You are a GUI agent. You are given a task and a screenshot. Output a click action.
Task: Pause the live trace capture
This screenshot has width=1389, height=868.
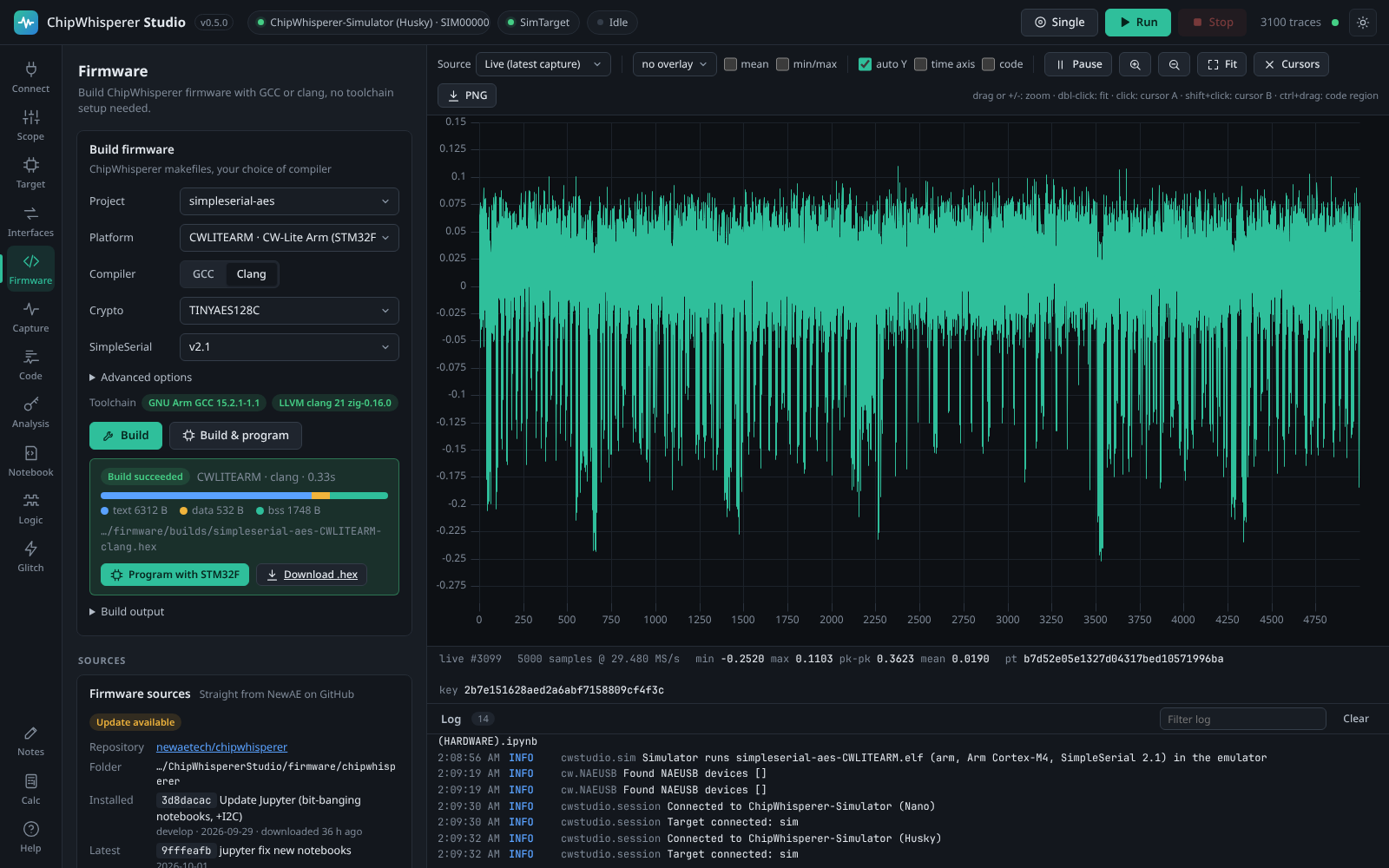tap(1078, 64)
